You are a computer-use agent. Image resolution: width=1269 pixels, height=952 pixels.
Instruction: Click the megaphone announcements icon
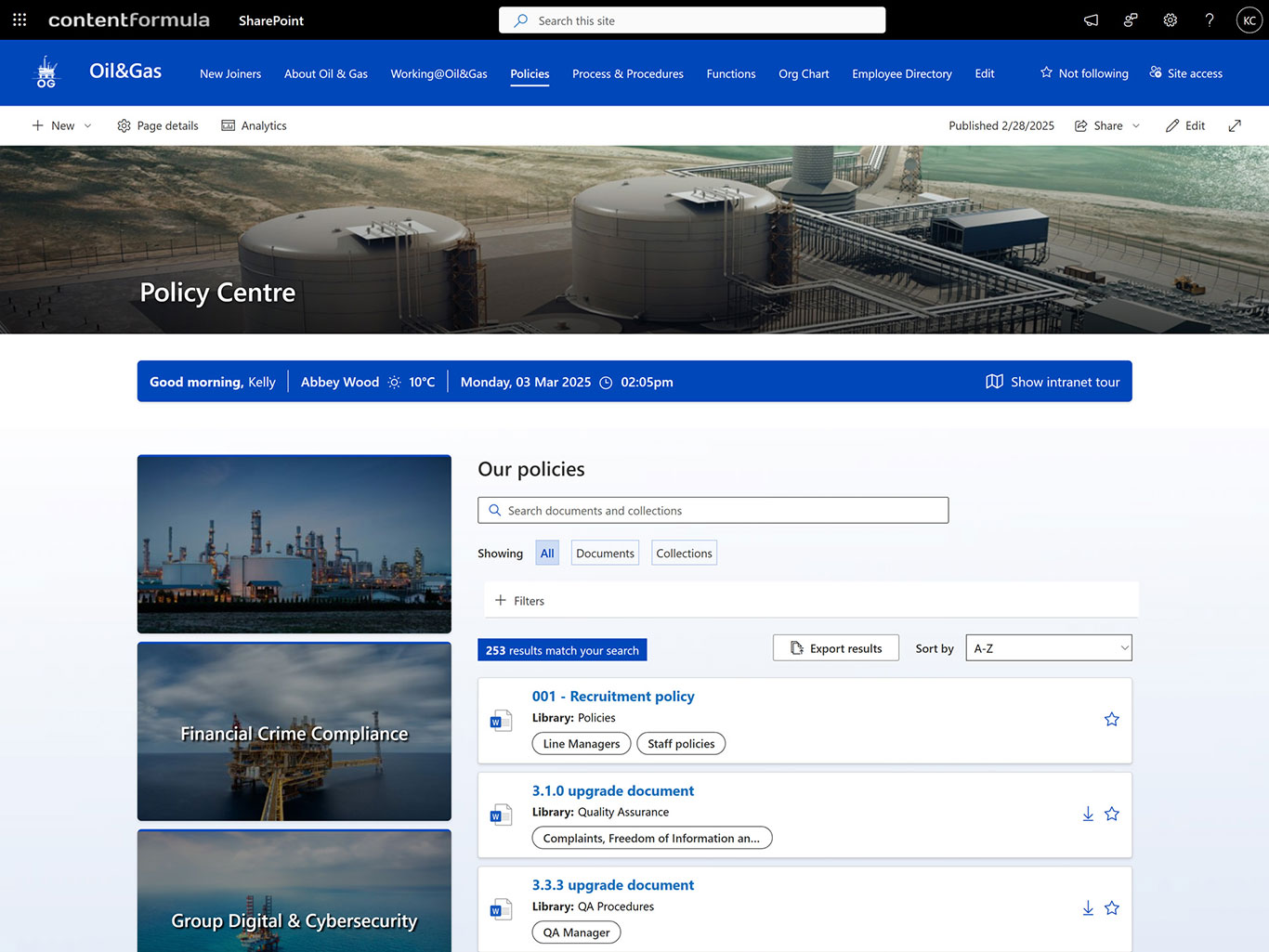(1091, 20)
